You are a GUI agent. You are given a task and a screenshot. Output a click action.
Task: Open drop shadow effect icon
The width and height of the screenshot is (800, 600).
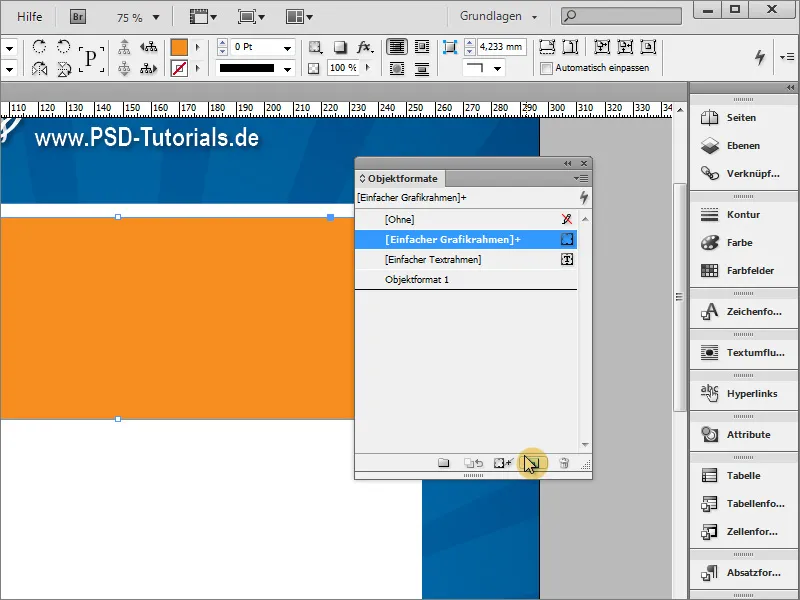[340, 47]
